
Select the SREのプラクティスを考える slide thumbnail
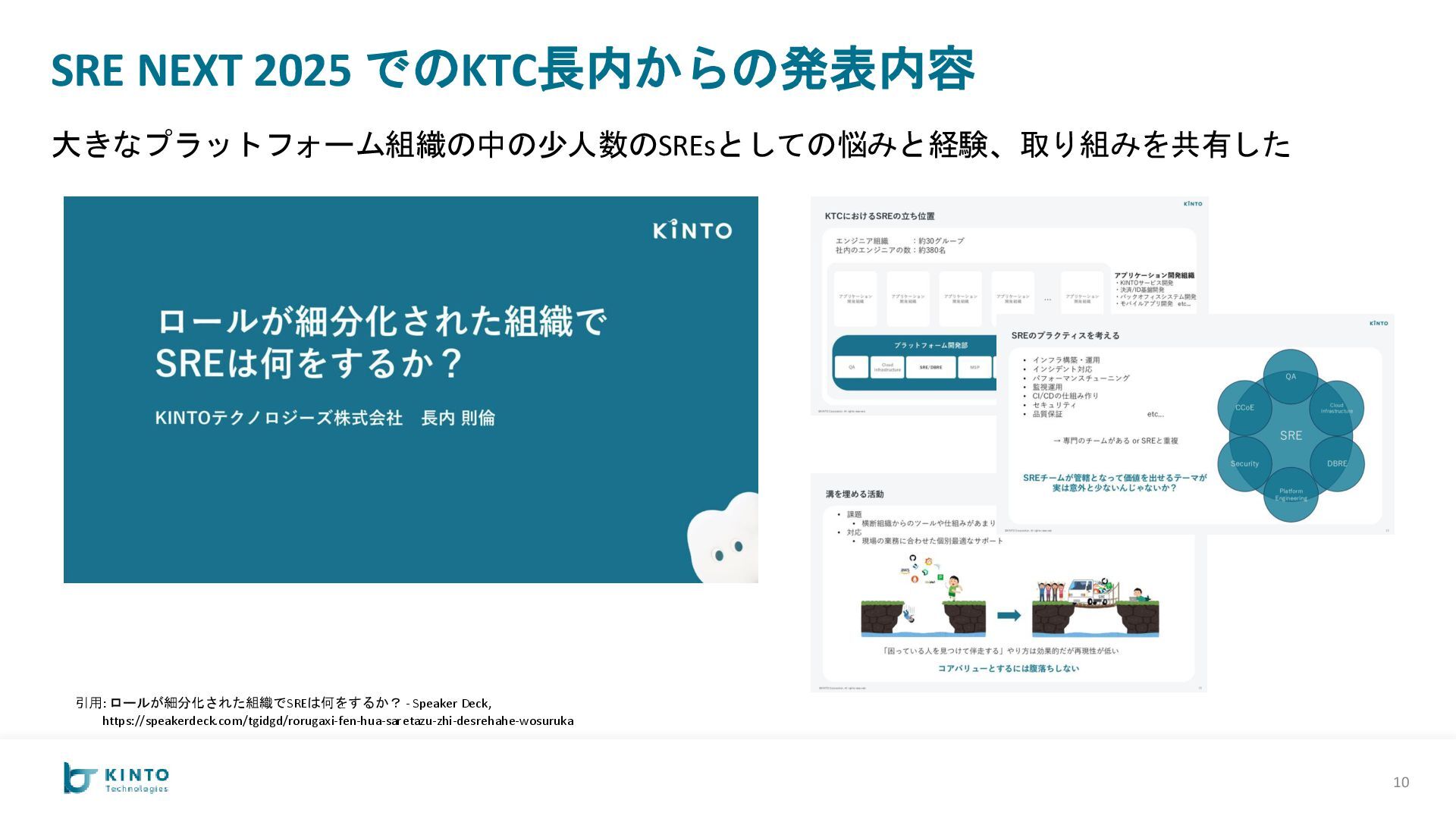1195,424
